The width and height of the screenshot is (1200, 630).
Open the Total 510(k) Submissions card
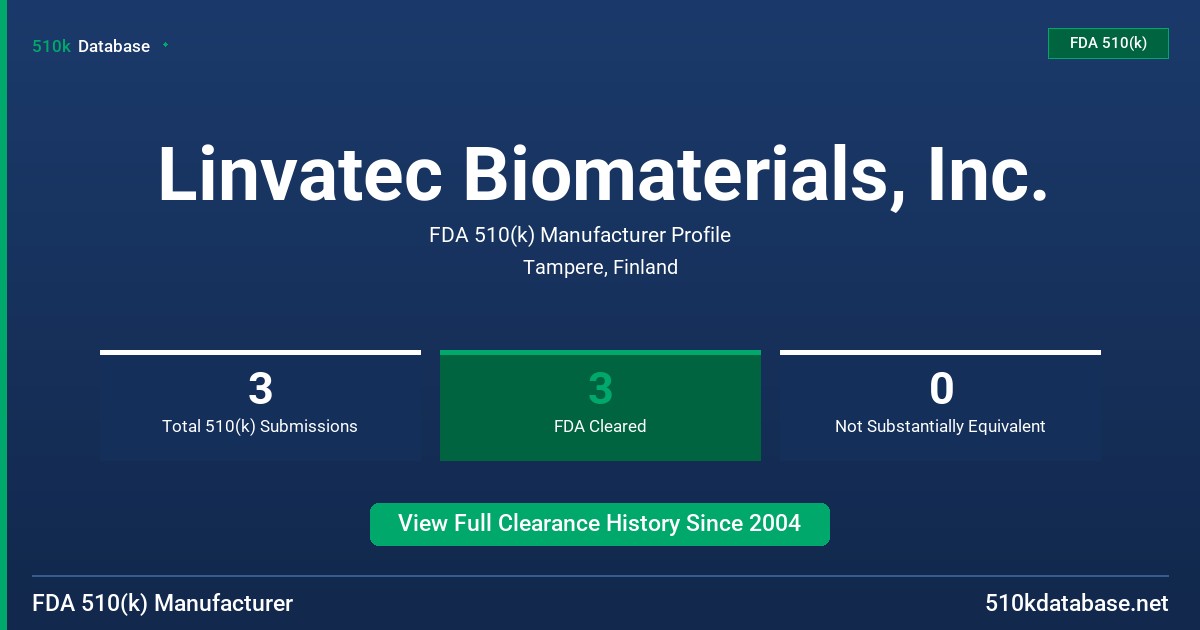pyautogui.click(x=260, y=405)
